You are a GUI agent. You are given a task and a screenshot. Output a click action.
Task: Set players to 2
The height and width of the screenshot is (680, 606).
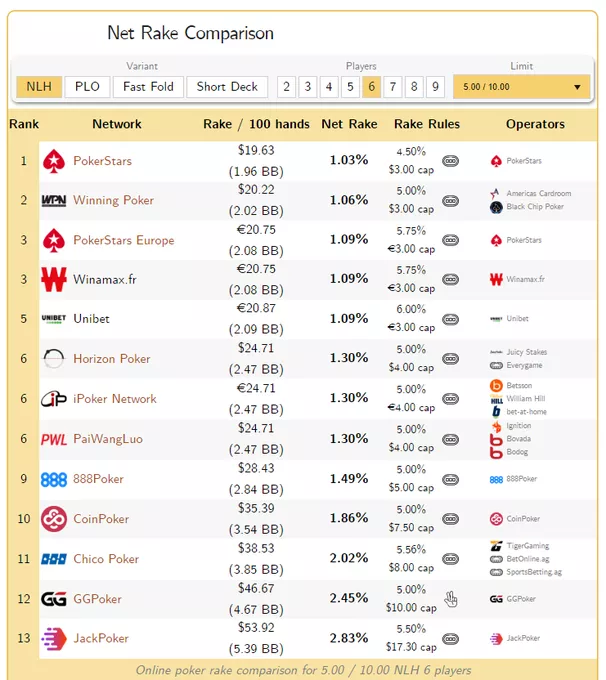tap(287, 87)
